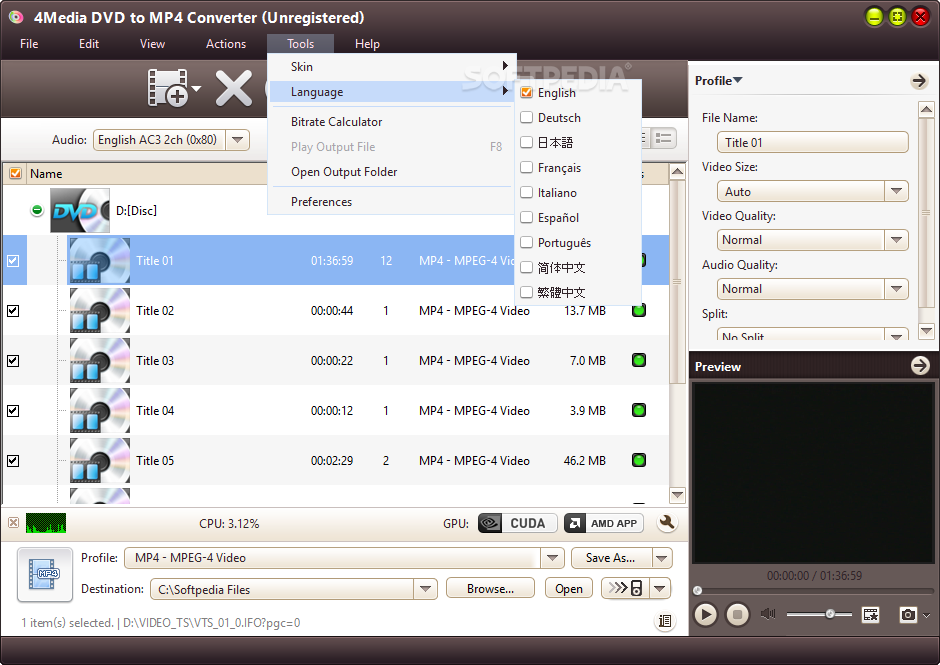Open the Actions menu
This screenshot has height=665, width=940.
point(226,44)
